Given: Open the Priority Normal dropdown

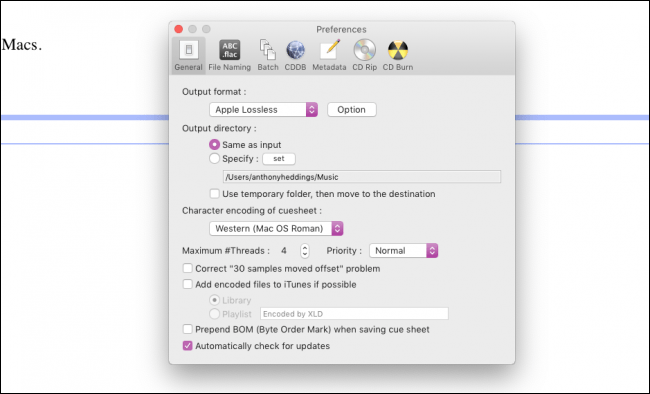Looking at the screenshot, I should 403,251.
